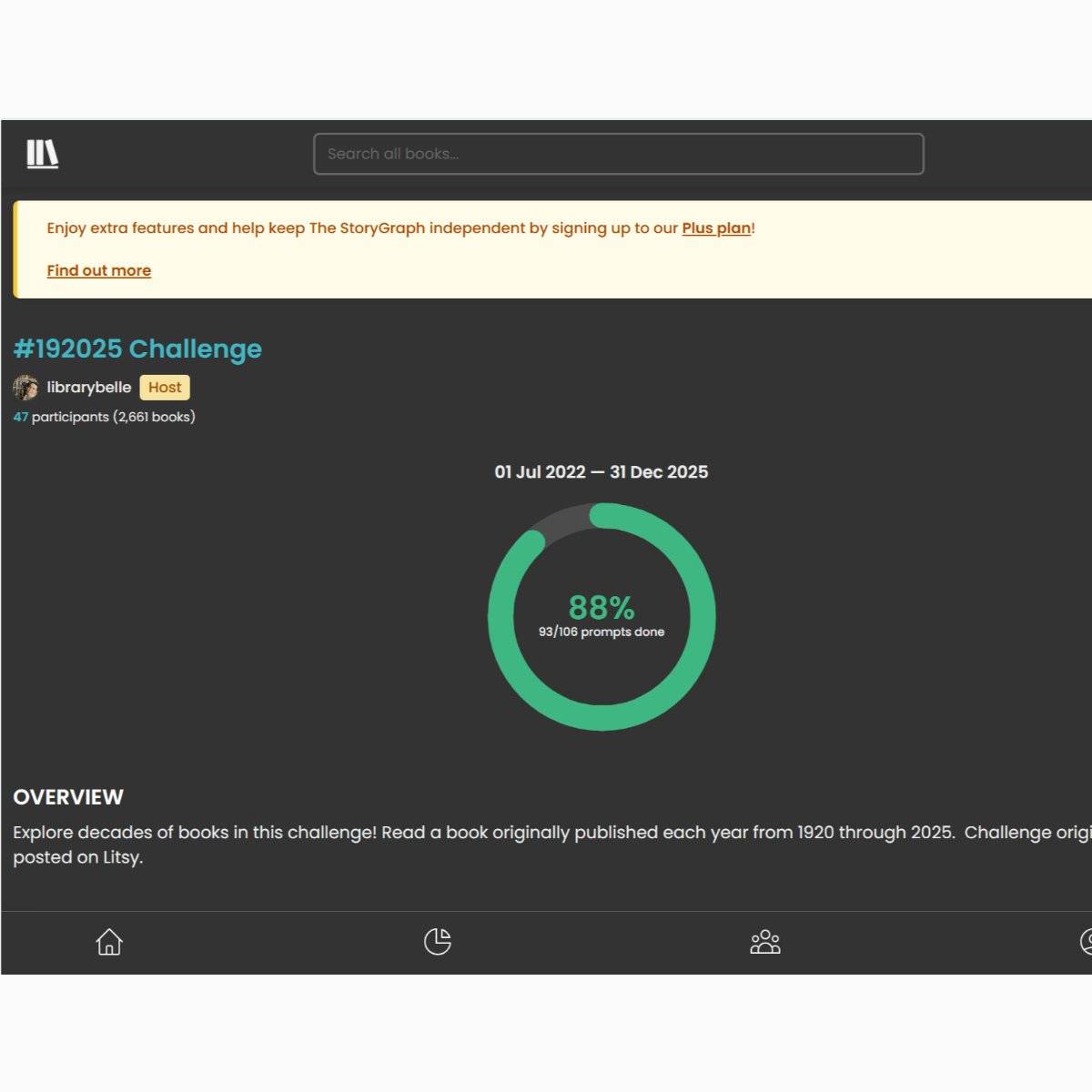
Task: Click the 88% completion figure
Action: click(601, 607)
